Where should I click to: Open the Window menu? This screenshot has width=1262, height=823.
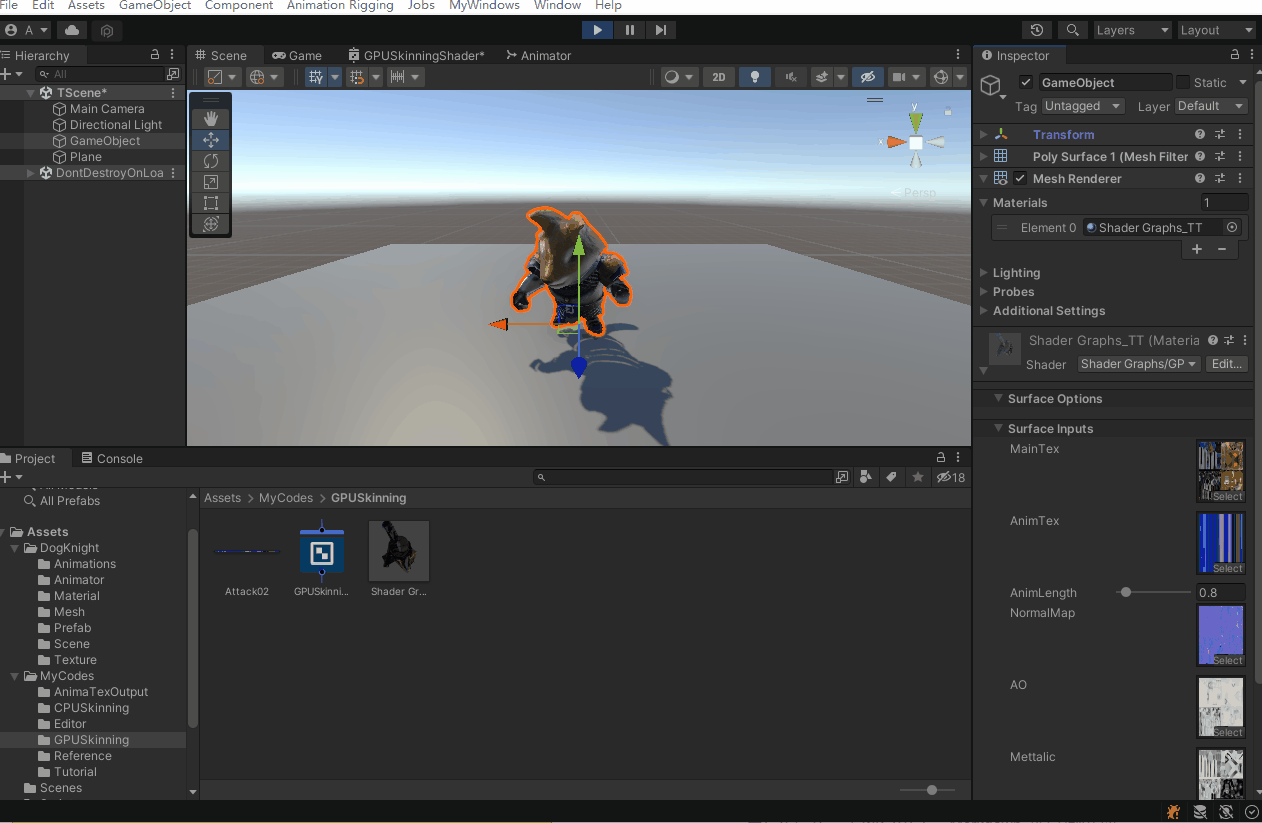point(557,6)
